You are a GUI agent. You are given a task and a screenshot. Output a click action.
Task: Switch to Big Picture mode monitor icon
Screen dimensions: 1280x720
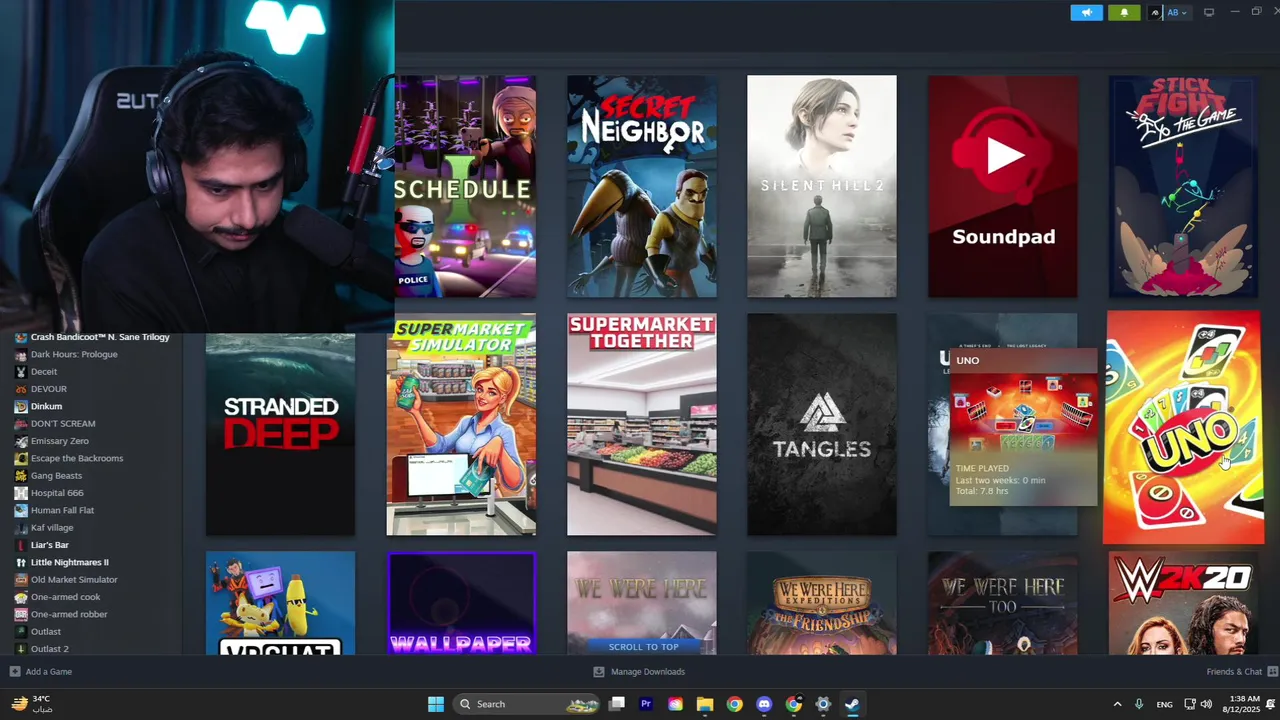click(1209, 13)
